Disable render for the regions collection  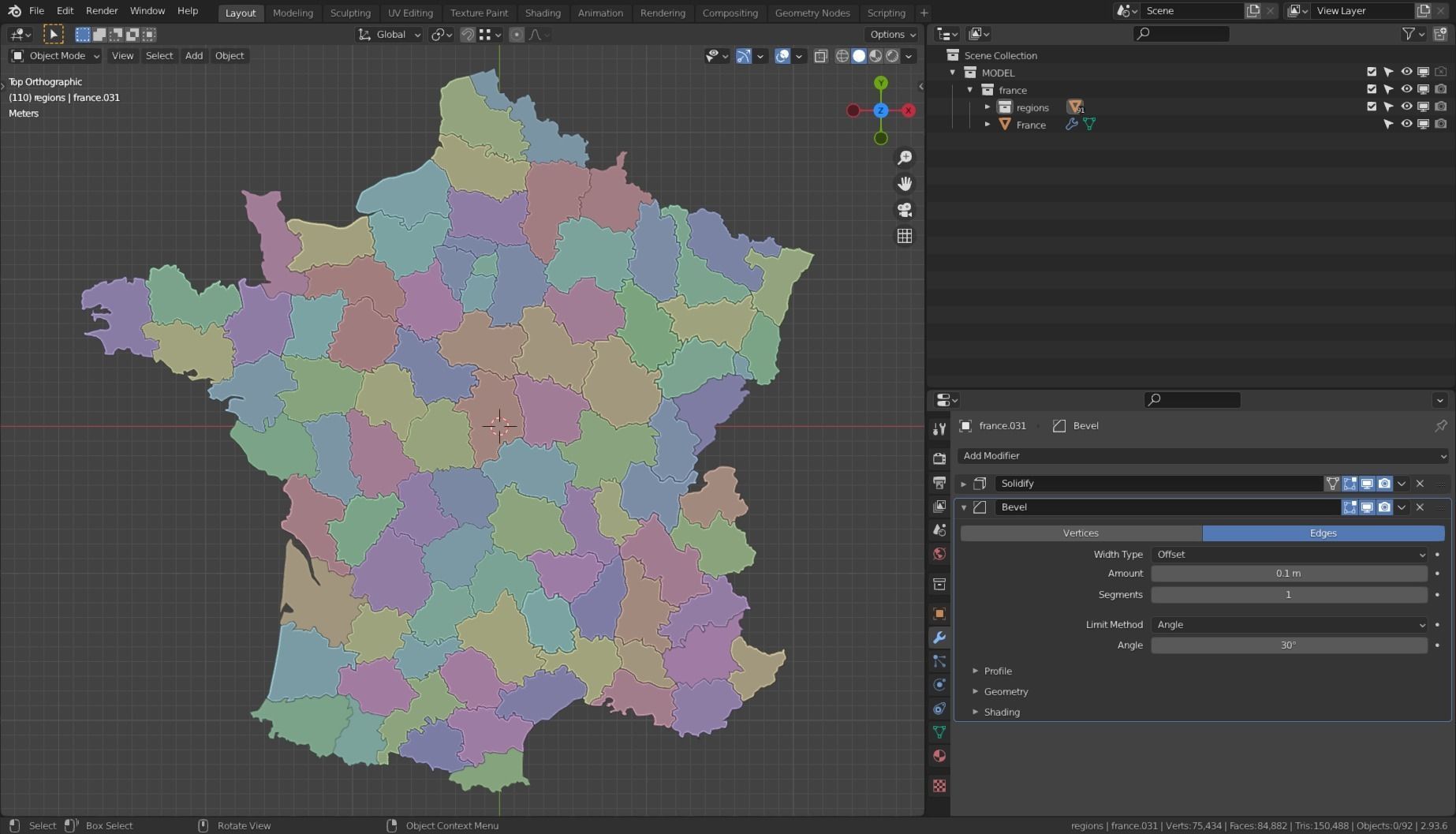[x=1441, y=107]
